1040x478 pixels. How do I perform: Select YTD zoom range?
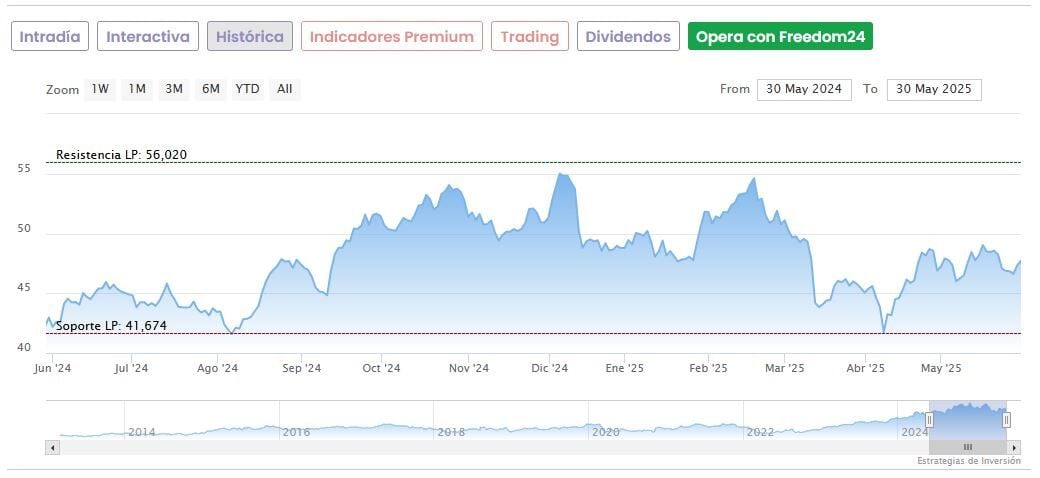pos(247,89)
